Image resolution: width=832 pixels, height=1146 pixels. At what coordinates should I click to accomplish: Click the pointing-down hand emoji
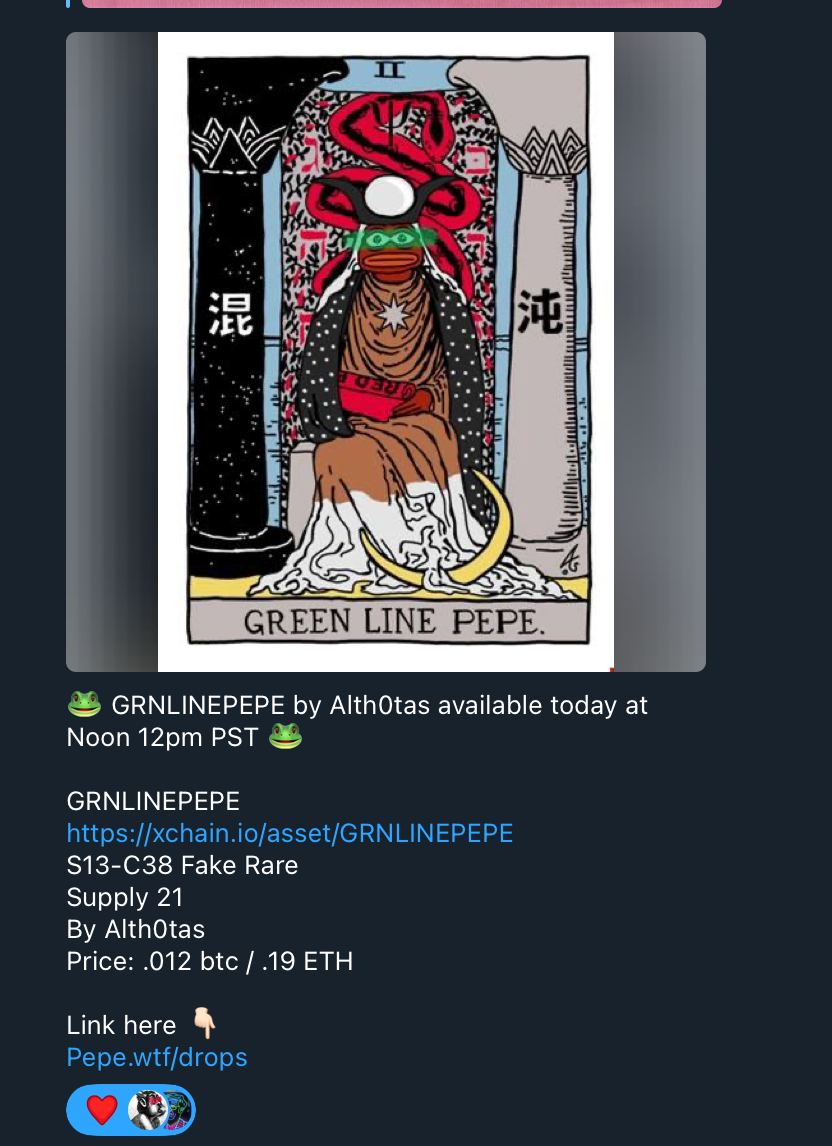204,1023
